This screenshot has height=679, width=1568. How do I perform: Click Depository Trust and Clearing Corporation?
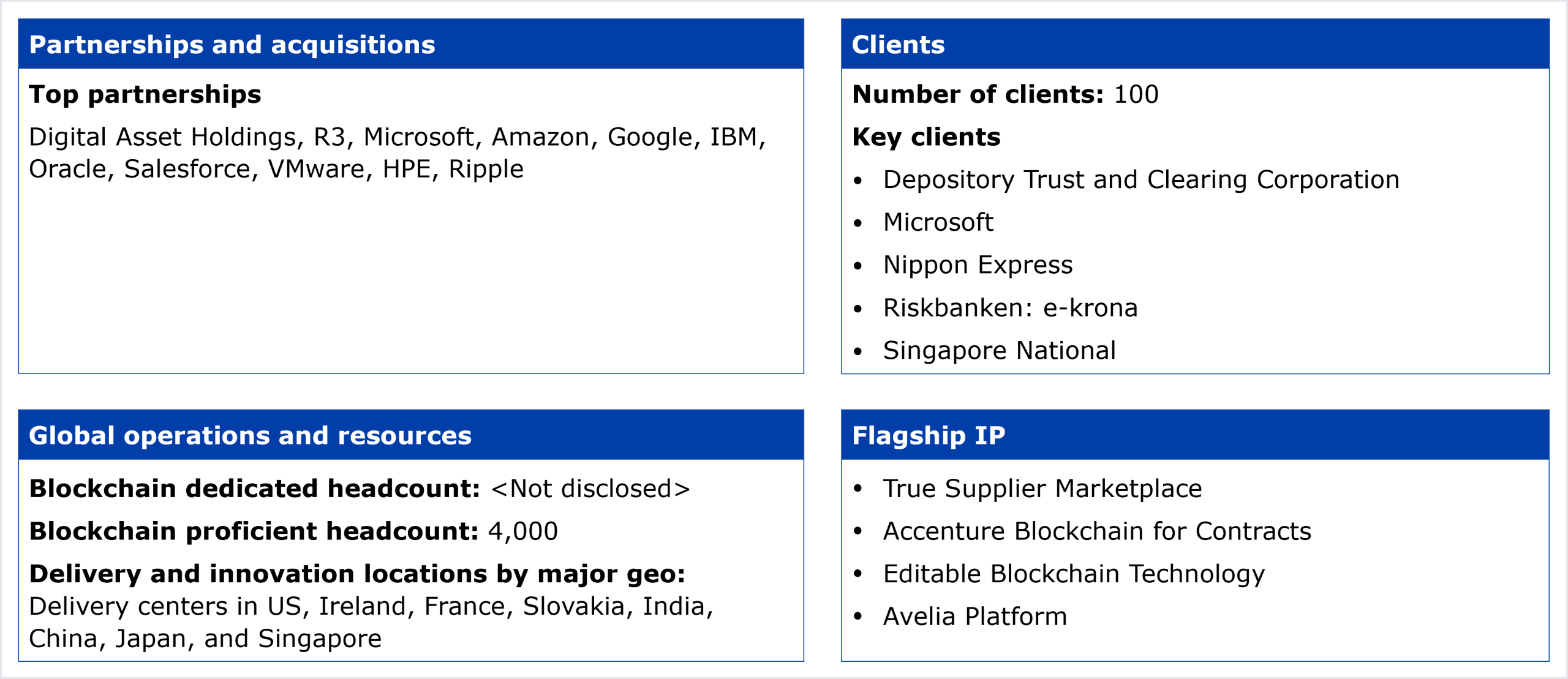1140,179
